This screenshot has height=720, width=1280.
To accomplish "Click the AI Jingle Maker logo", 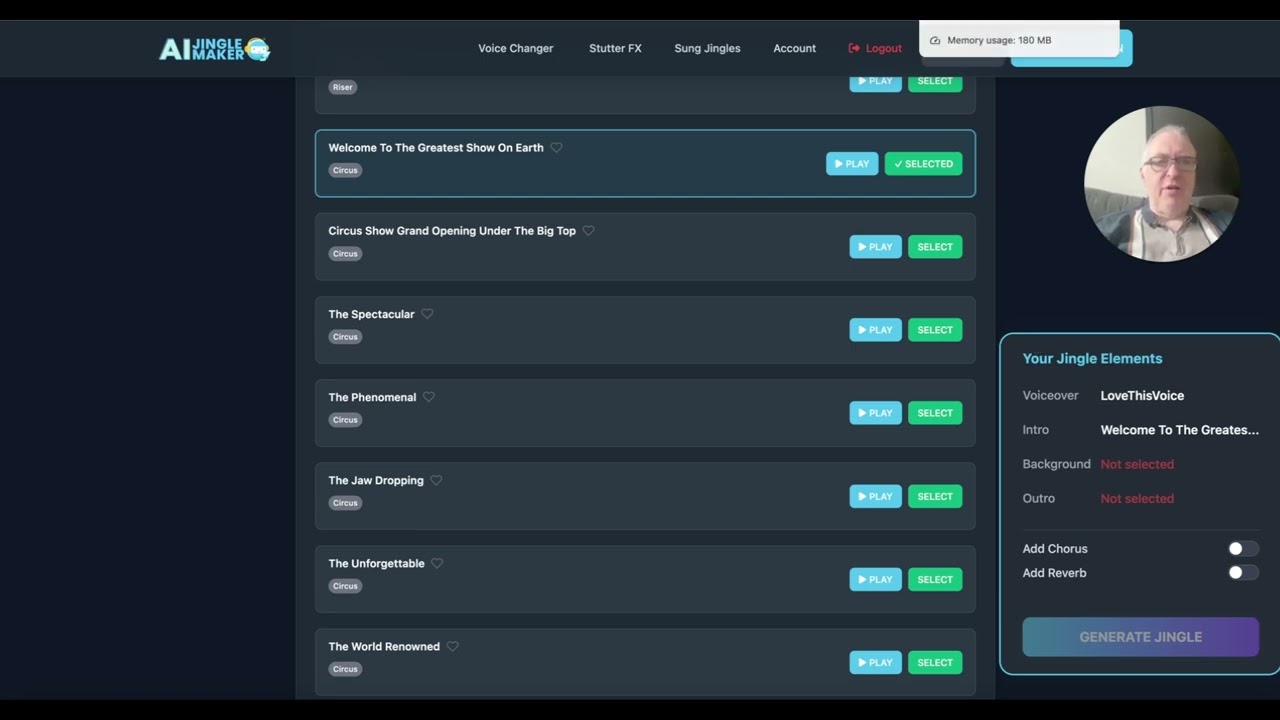I will coord(215,48).
